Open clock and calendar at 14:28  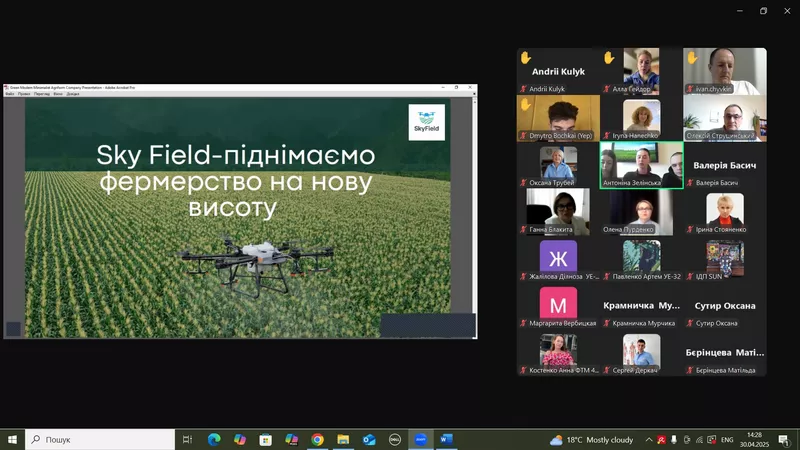(x=754, y=439)
